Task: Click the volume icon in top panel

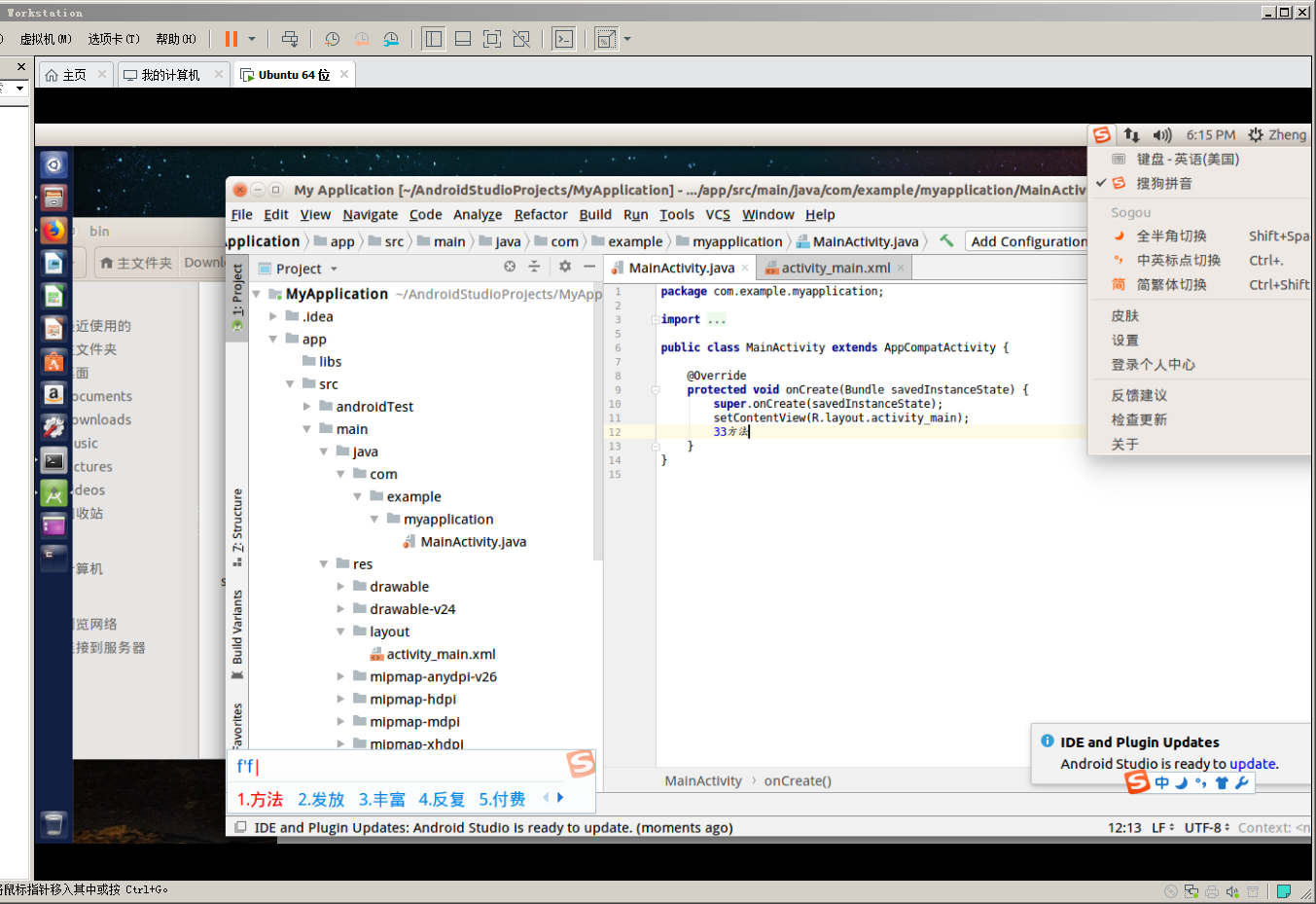Action: (1162, 135)
